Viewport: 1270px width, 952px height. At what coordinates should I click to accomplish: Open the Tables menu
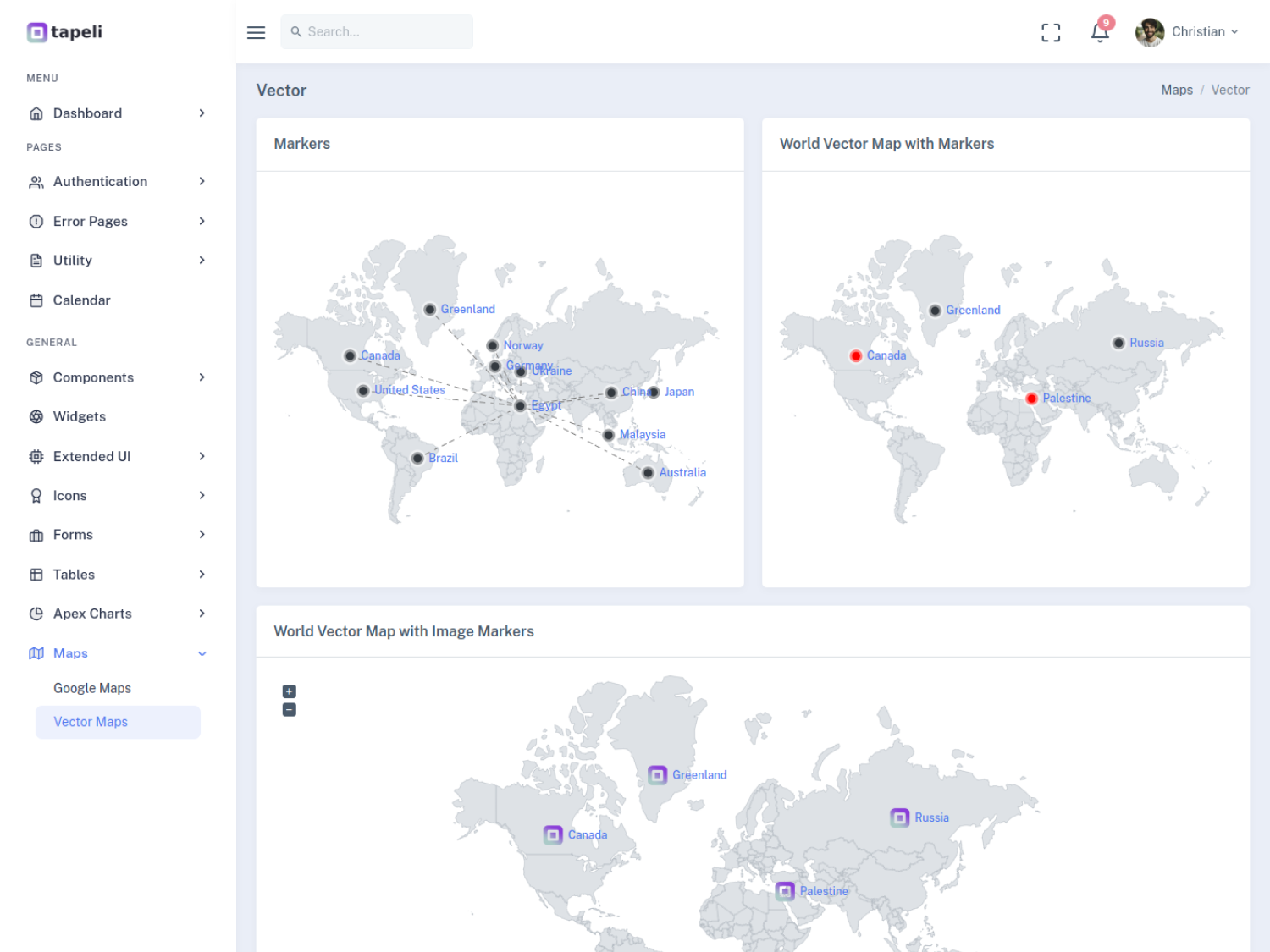coord(74,575)
